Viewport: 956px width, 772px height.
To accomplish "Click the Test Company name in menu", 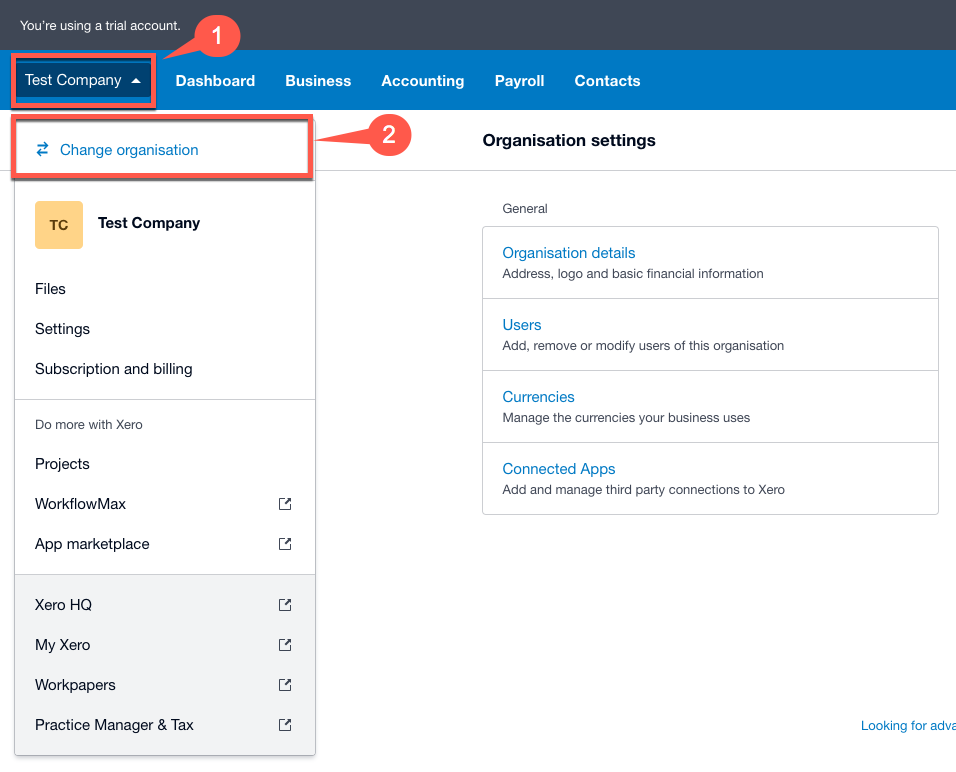I will pyautogui.click(x=149, y=223).
